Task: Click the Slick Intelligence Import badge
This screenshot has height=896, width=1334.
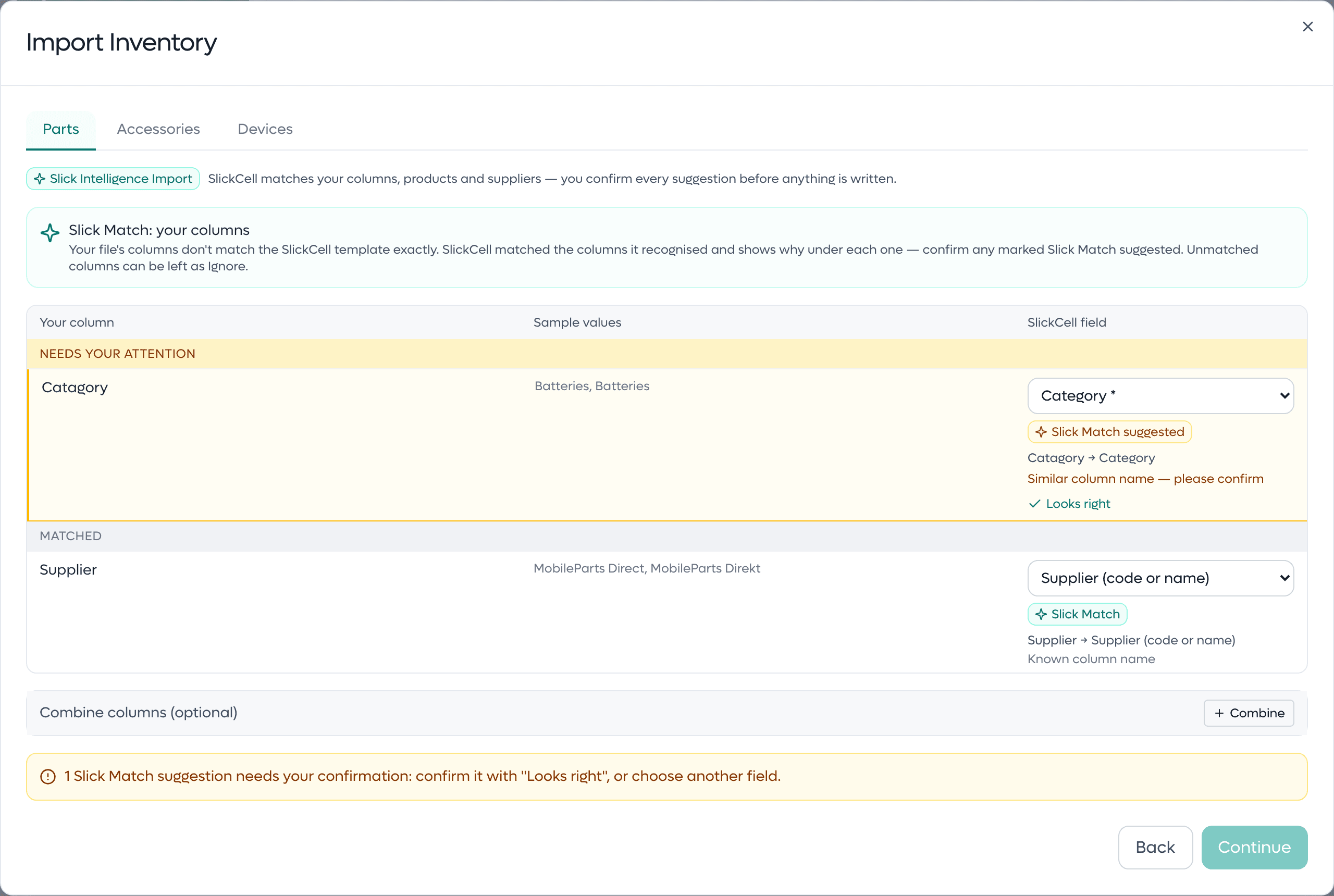Action: (113, 179)
